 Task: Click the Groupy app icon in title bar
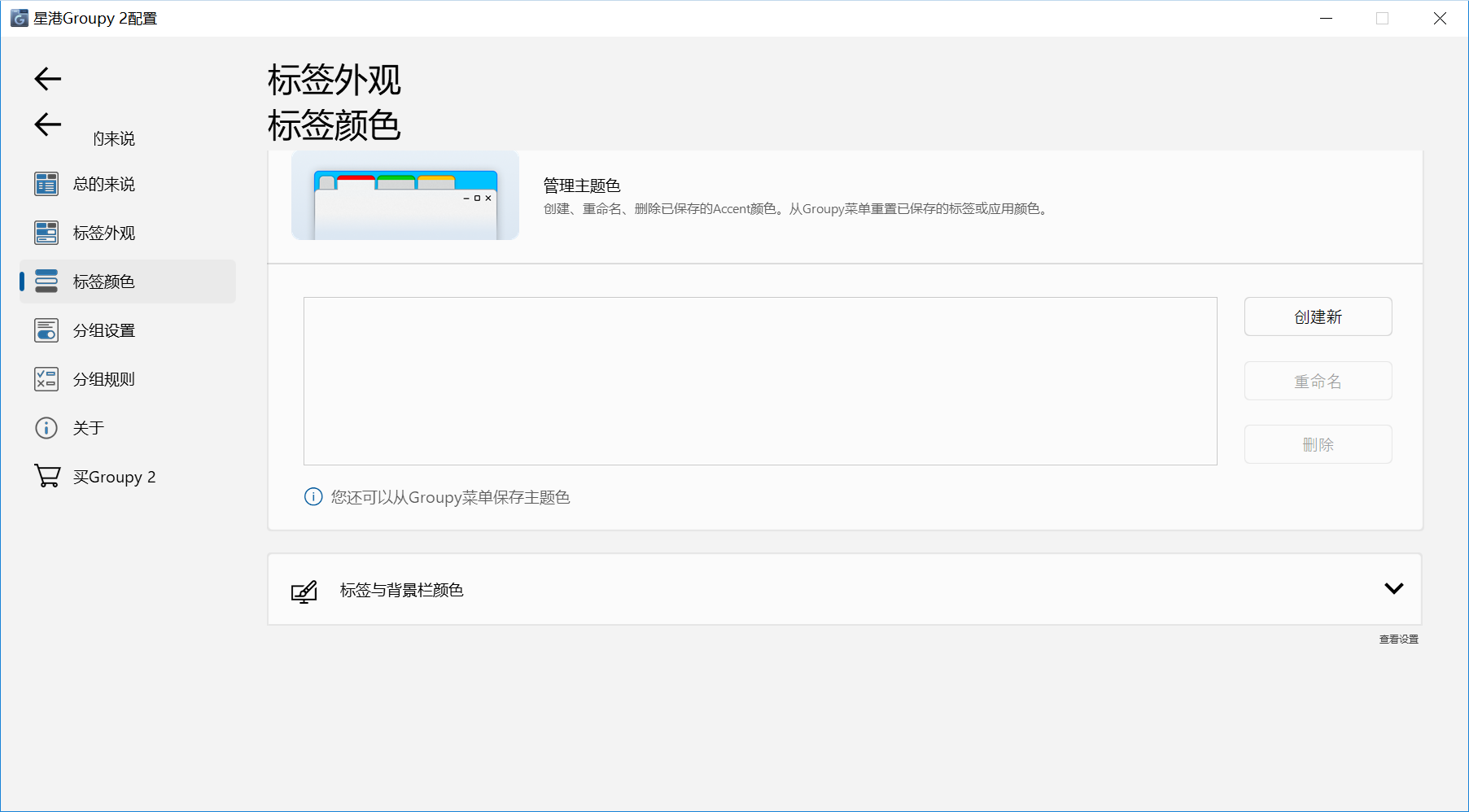(20, 18)
